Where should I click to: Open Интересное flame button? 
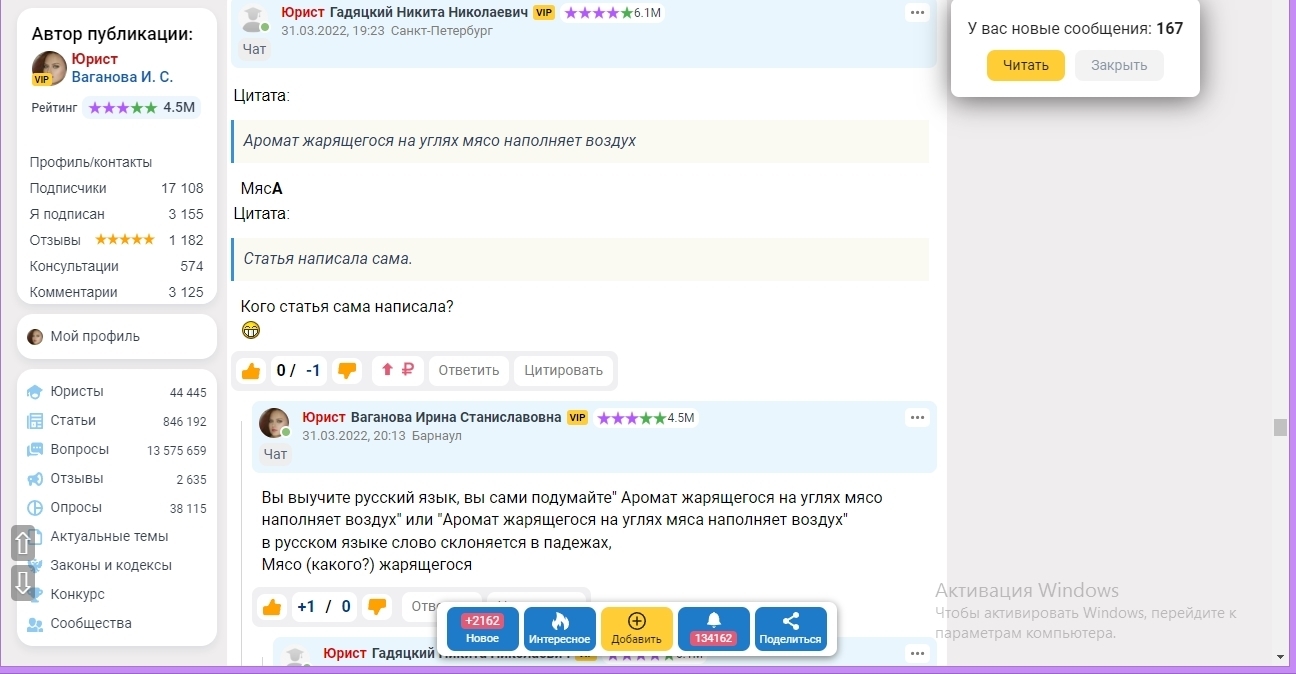pos(559,628)
